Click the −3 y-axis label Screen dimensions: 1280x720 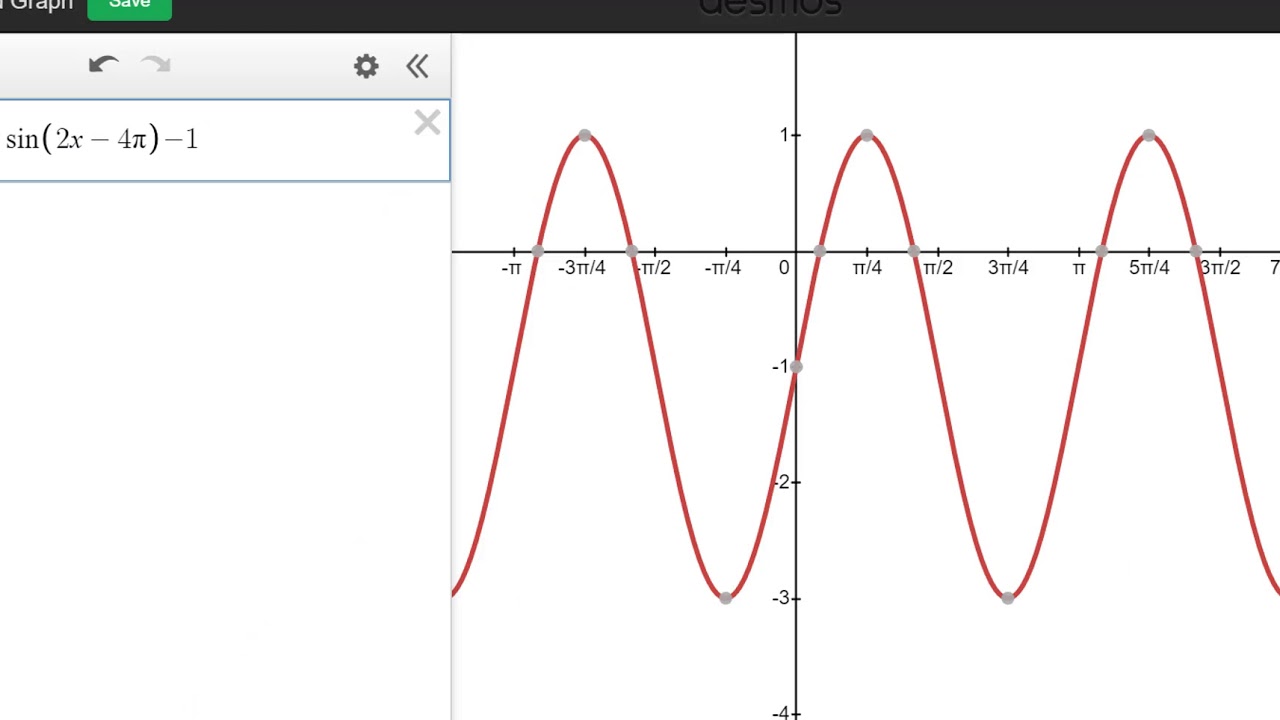[781, 598]
